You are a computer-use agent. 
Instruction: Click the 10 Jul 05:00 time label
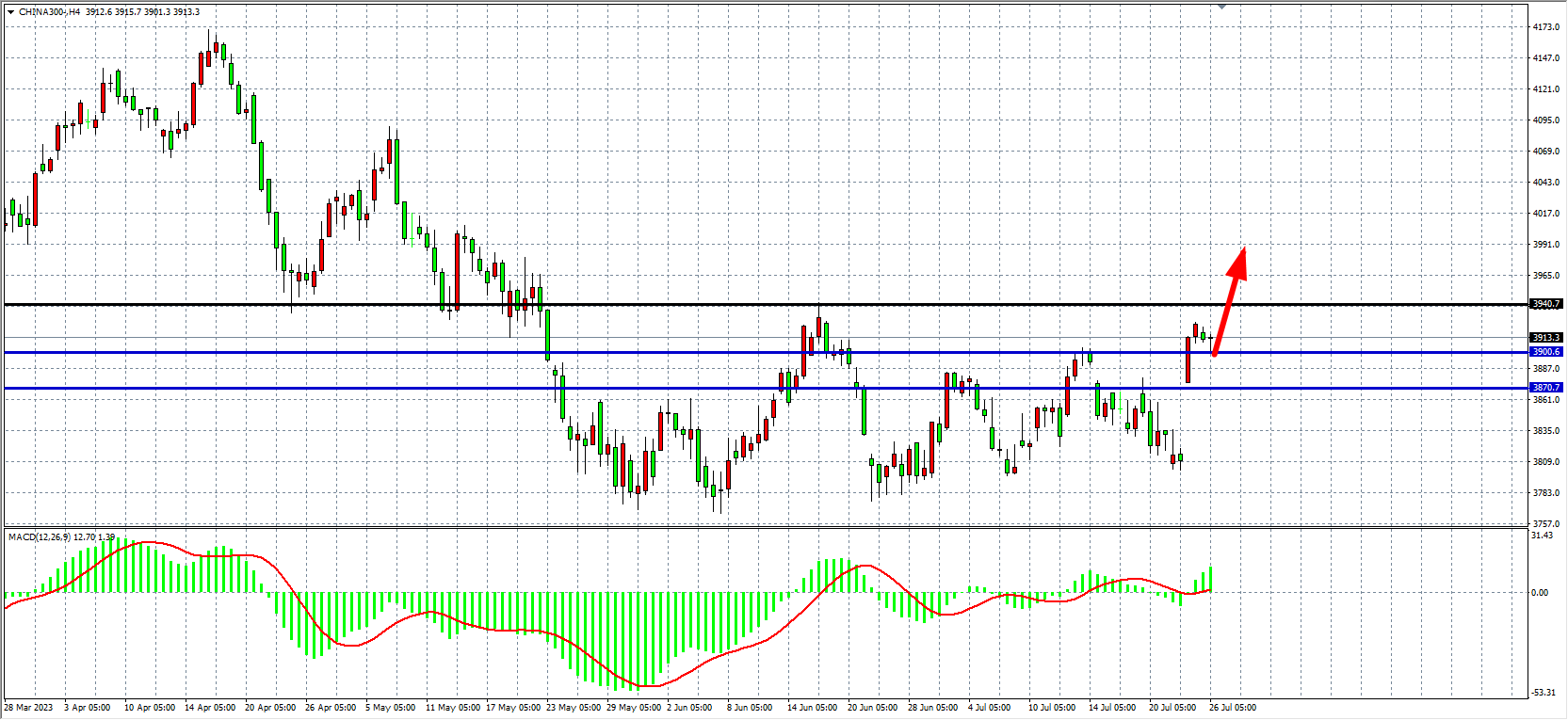click(1051, 708)
